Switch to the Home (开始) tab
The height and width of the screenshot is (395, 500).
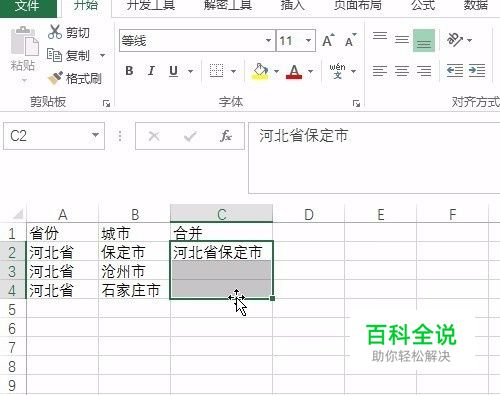point(86,6)
